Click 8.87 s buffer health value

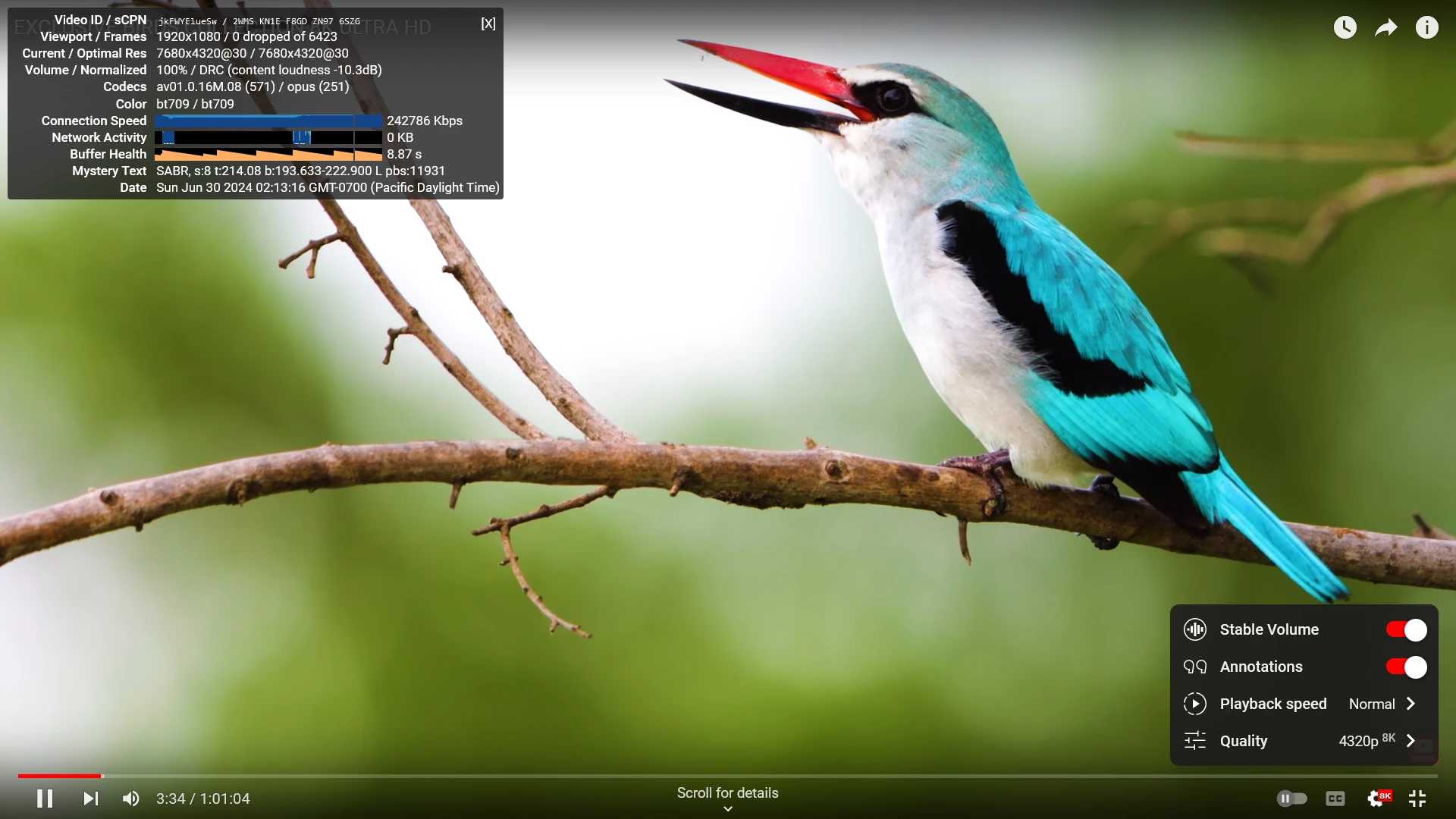pyautogui.click(x=404, y=154)
